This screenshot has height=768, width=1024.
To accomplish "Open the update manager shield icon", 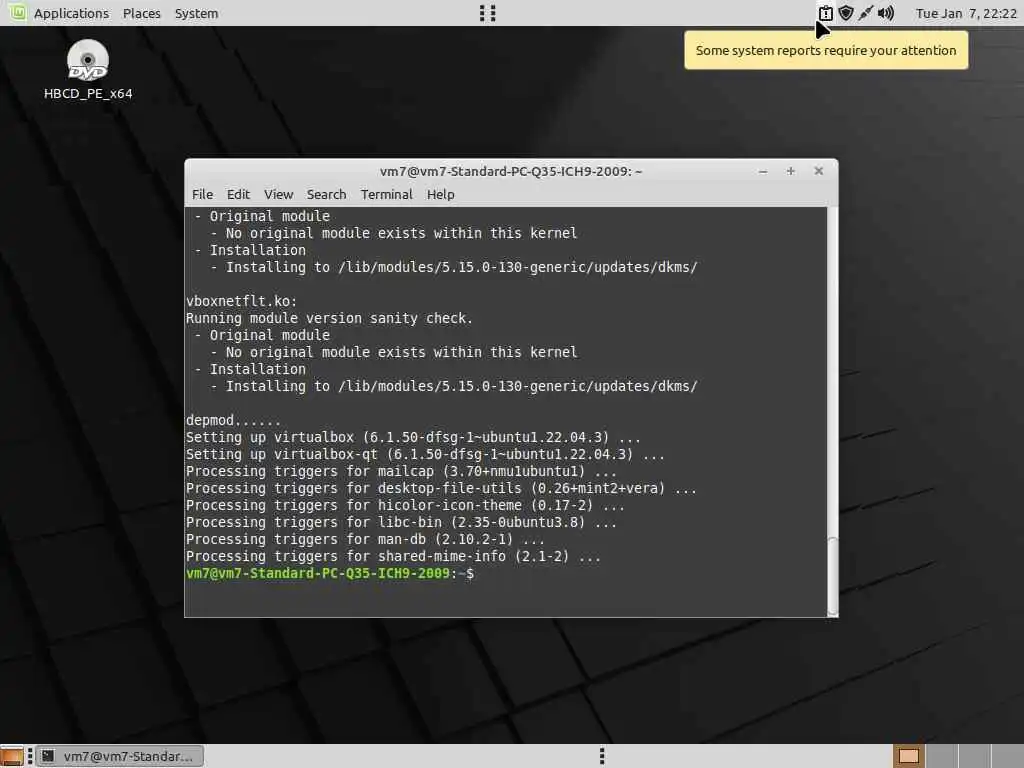I will point(846,13).
